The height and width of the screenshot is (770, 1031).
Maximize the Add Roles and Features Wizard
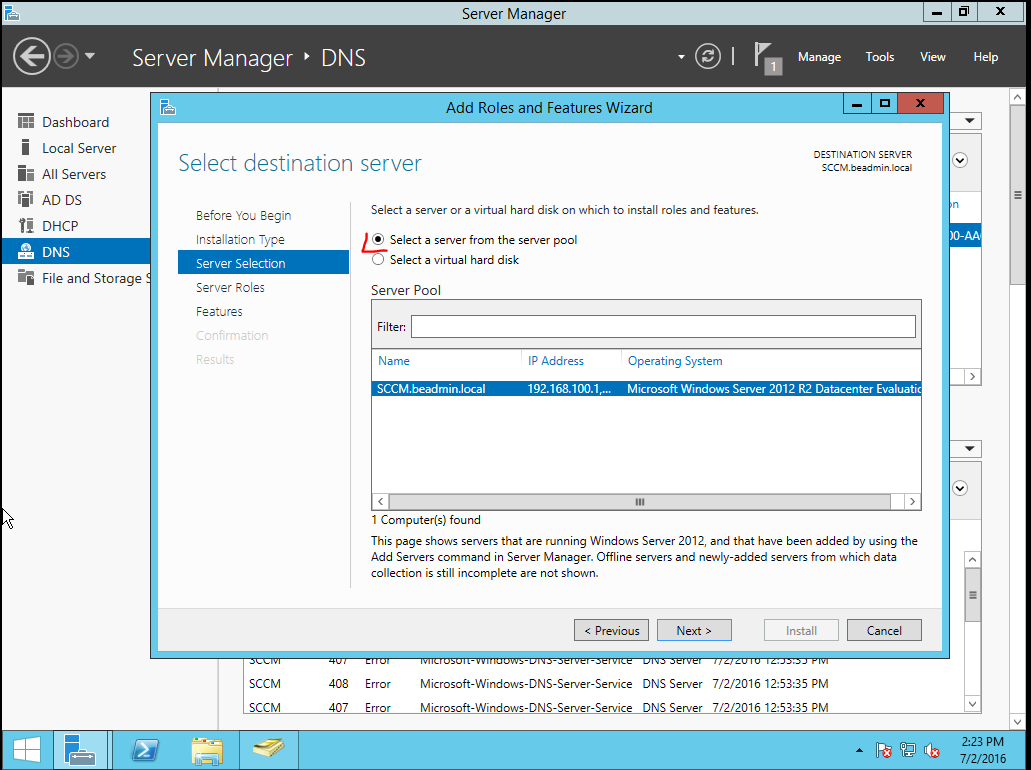885,103
